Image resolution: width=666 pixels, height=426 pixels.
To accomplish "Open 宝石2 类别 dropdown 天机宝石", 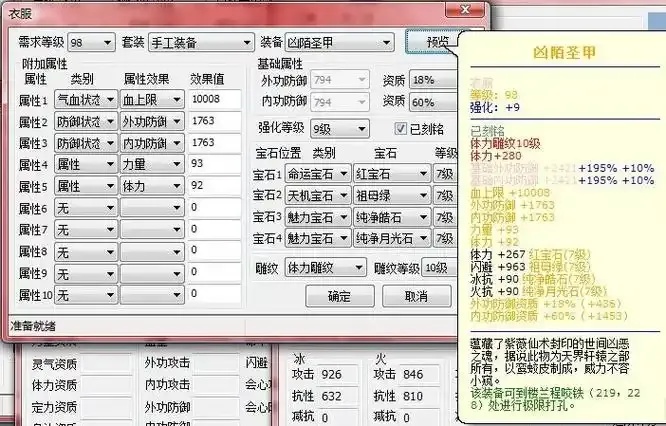I will pyautogui.click(x=318, y=195).
